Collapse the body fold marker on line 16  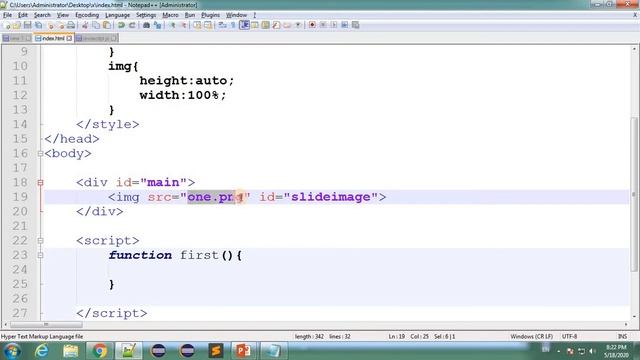pyautogui.click(x=40, y=153)
